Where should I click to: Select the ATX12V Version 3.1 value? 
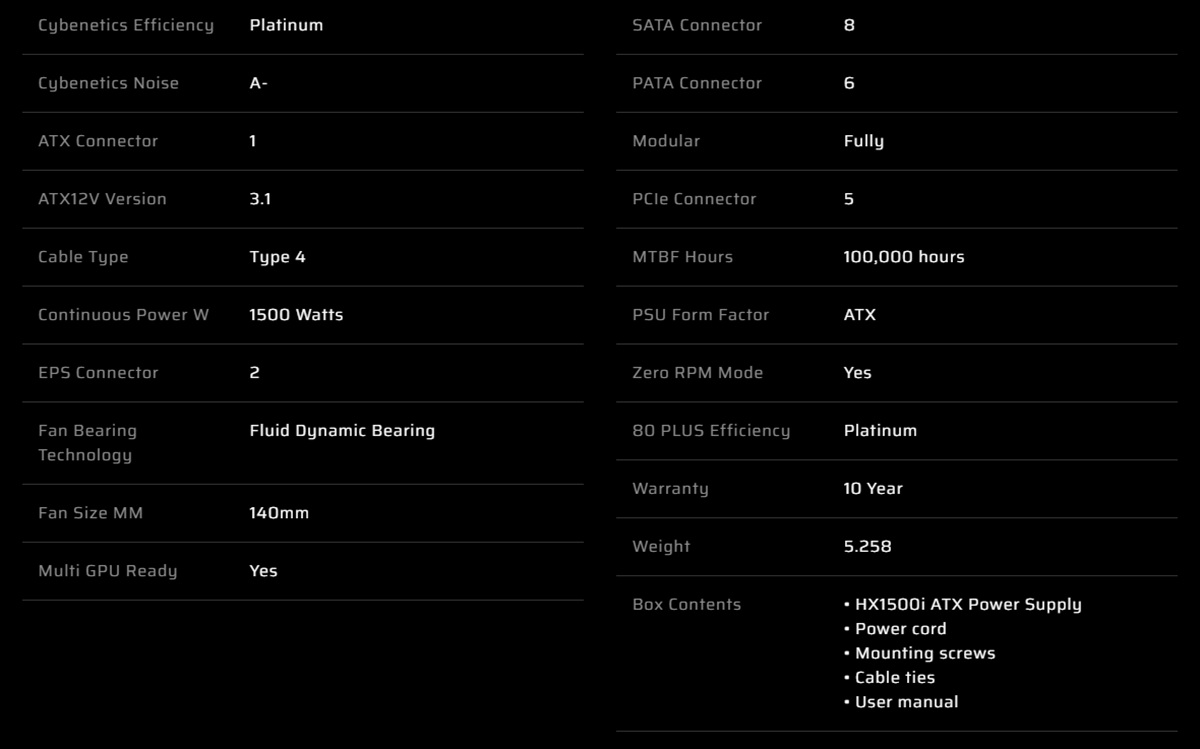point(260,199)
